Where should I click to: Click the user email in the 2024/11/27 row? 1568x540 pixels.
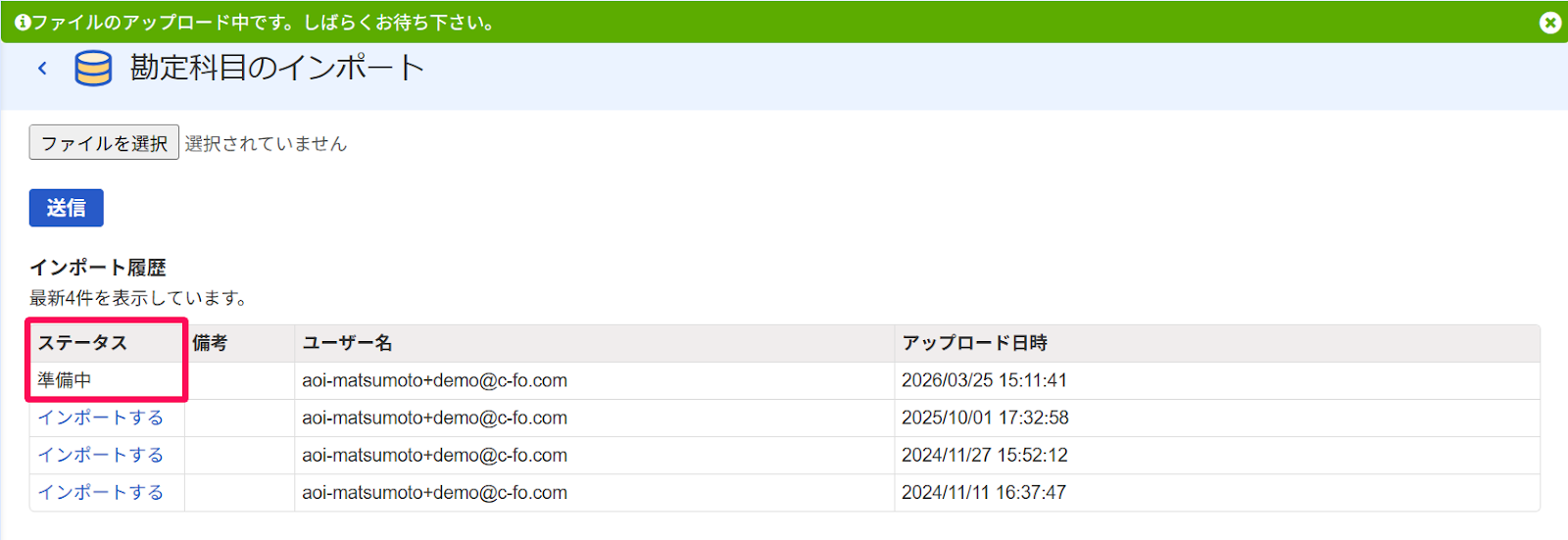click(434, 455)
